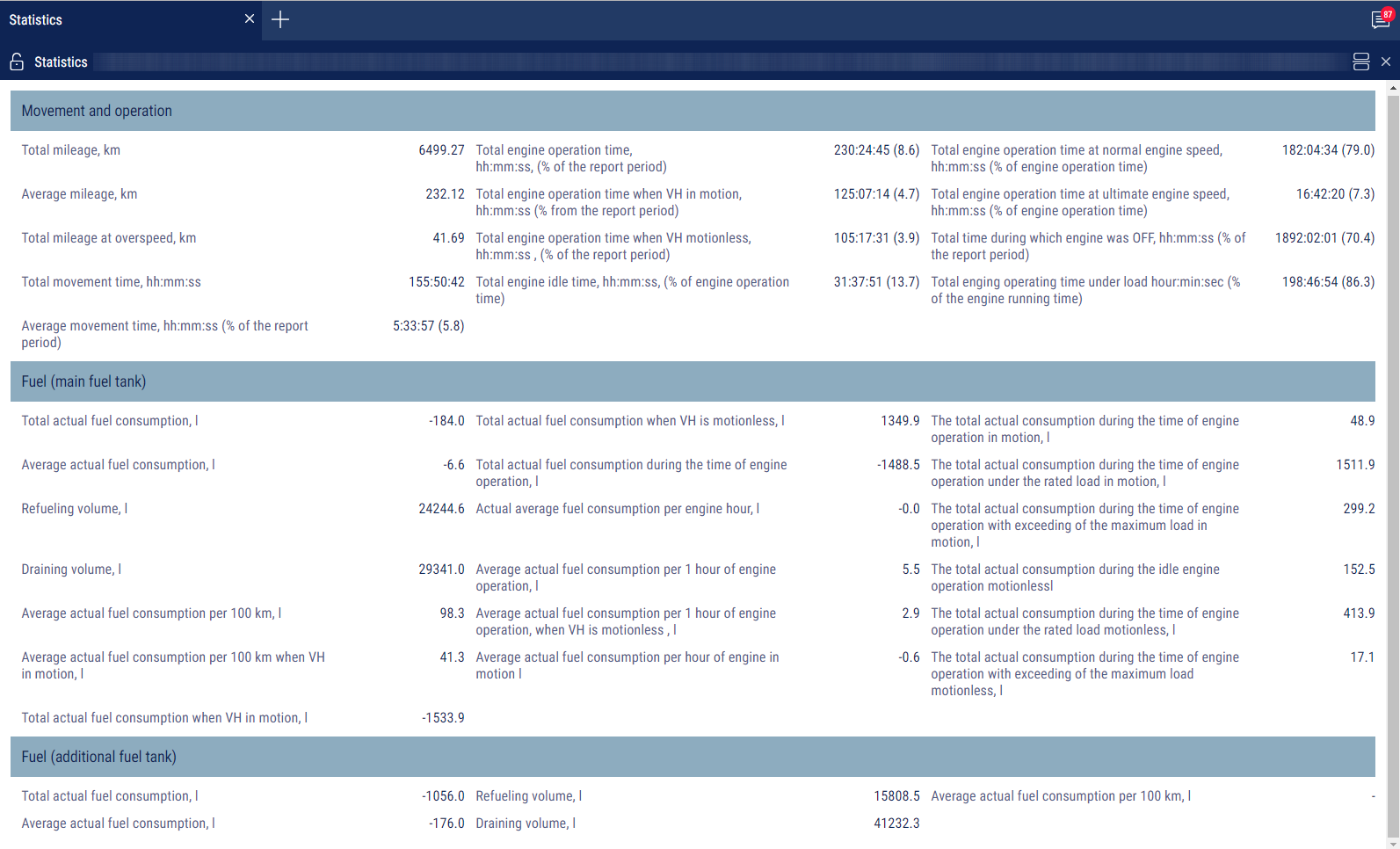Select the value 299.2
The width and height of the screenshot is (1400, 849).
[1359, 509]
